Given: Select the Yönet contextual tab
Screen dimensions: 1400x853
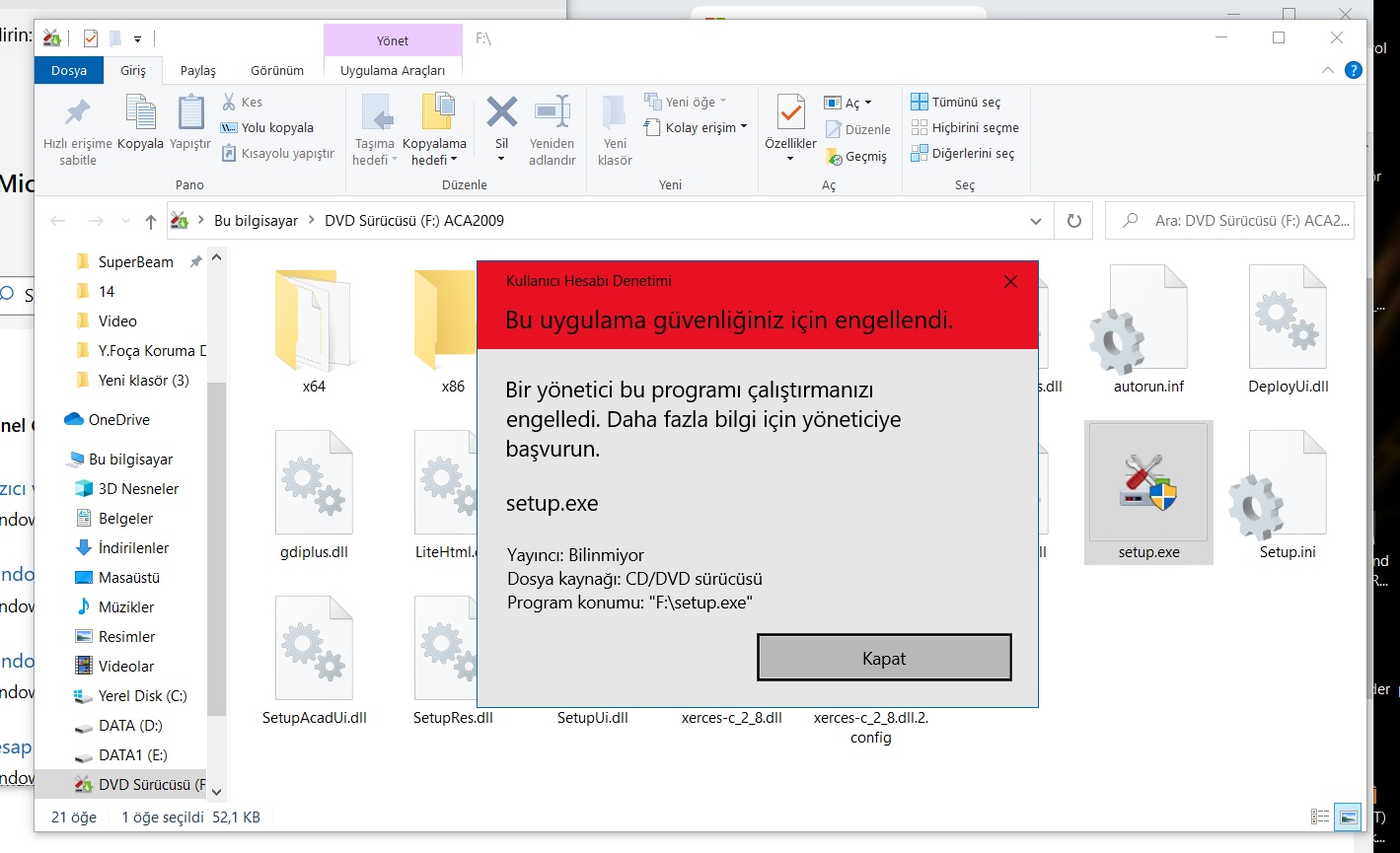Looking at the screenshot, I should [393, 40].
